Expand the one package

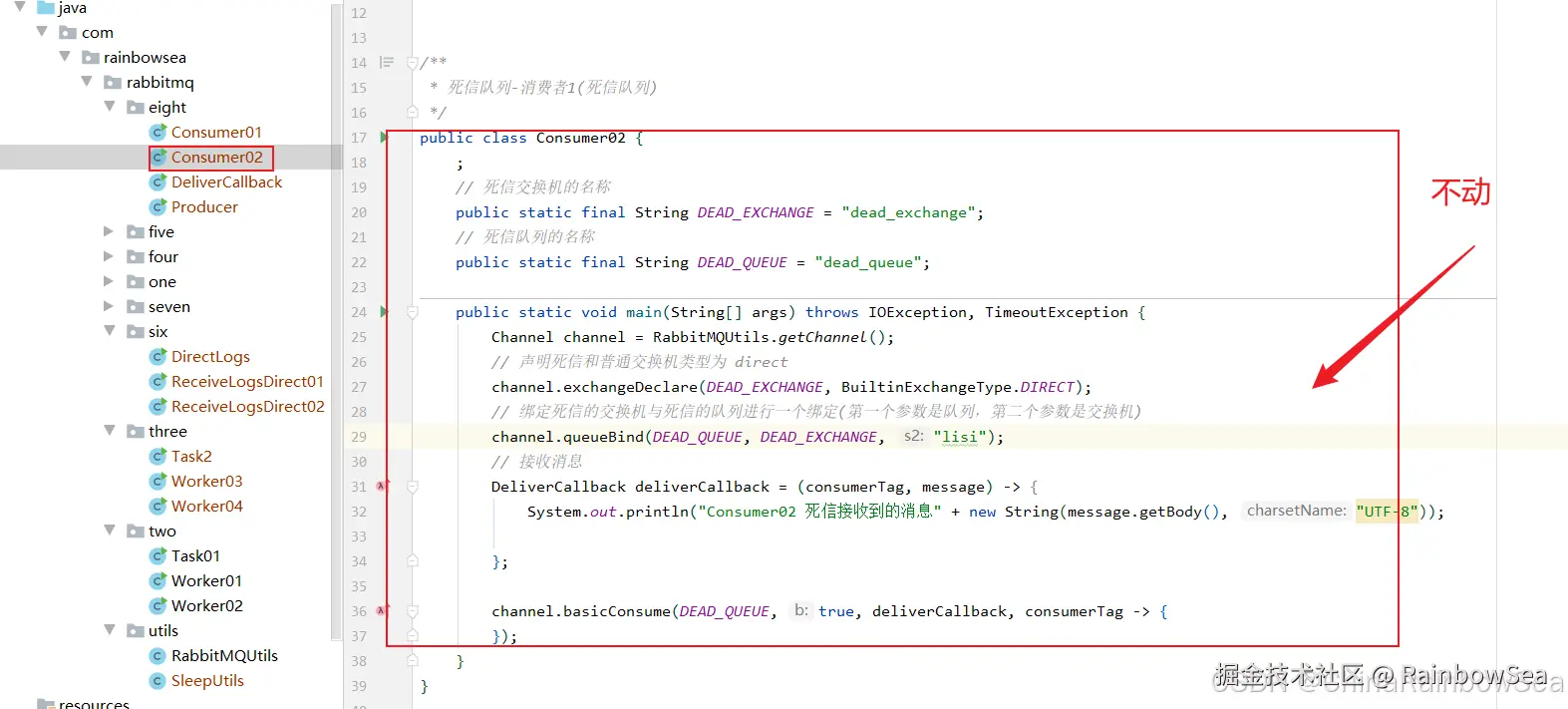[x=110, y=281]
